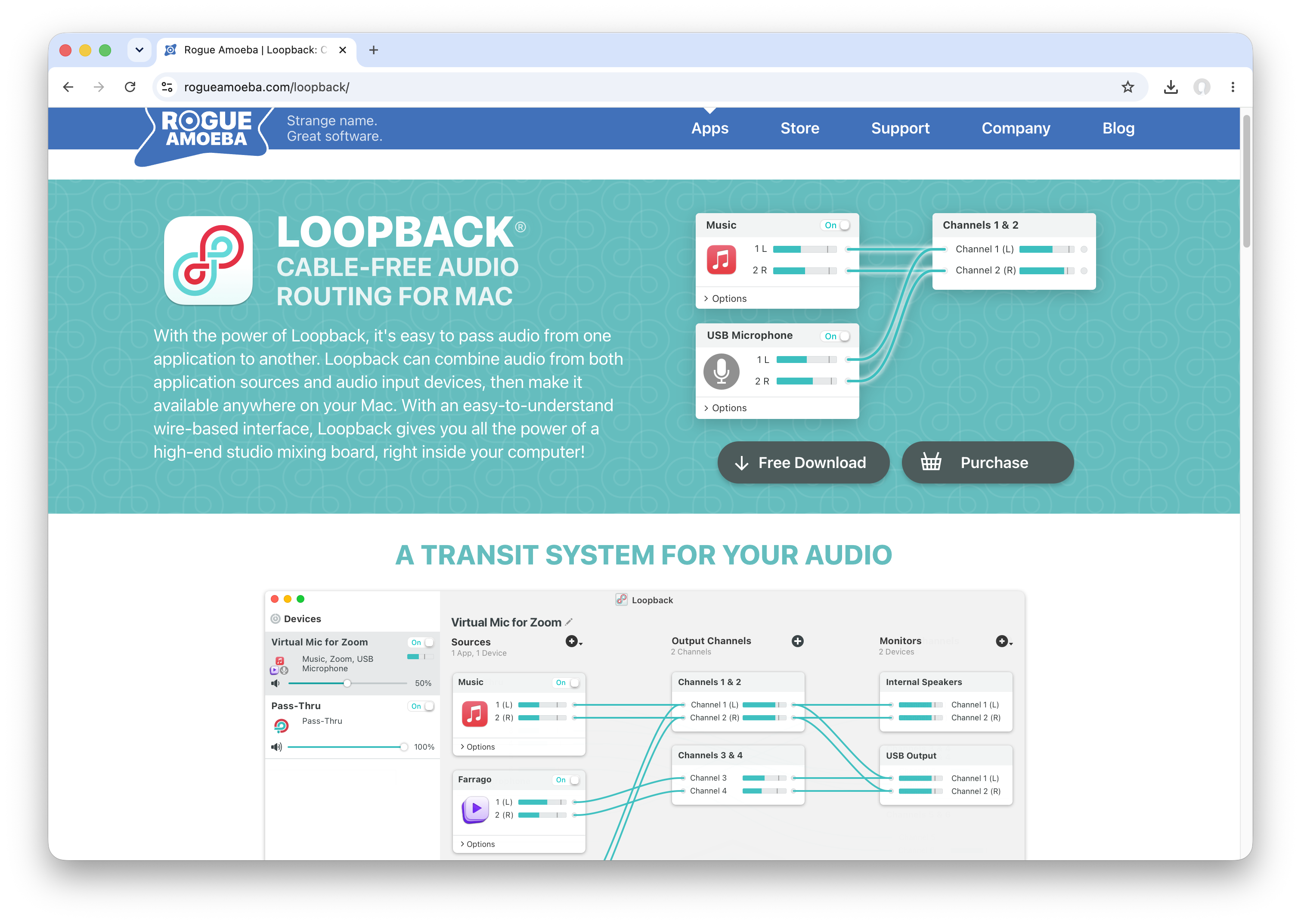Expand Options under Music in the hero

725,299
